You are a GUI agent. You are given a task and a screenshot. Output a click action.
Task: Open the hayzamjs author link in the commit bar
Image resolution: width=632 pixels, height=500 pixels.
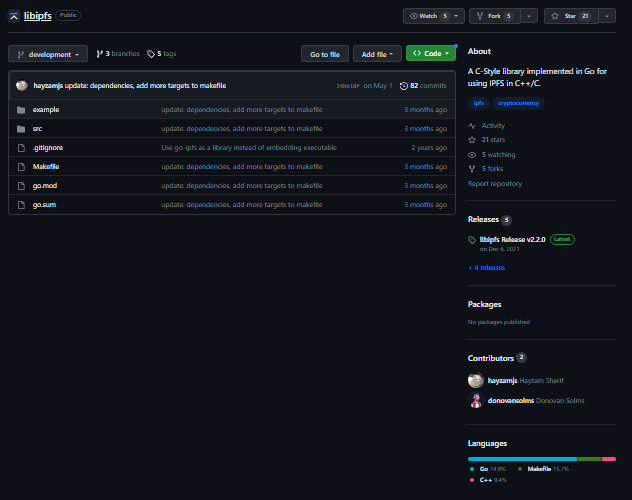tap(48, 85)
